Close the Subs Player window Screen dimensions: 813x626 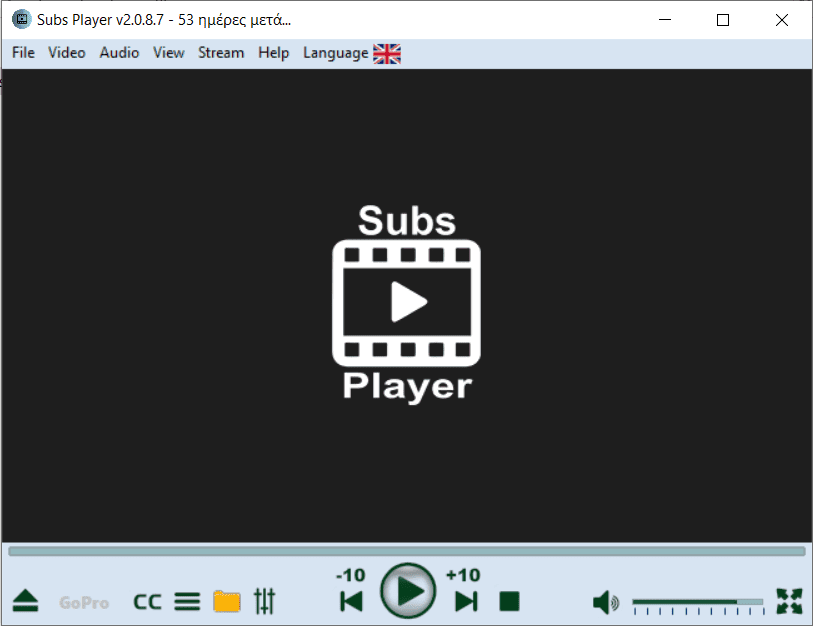pos(782,20)
